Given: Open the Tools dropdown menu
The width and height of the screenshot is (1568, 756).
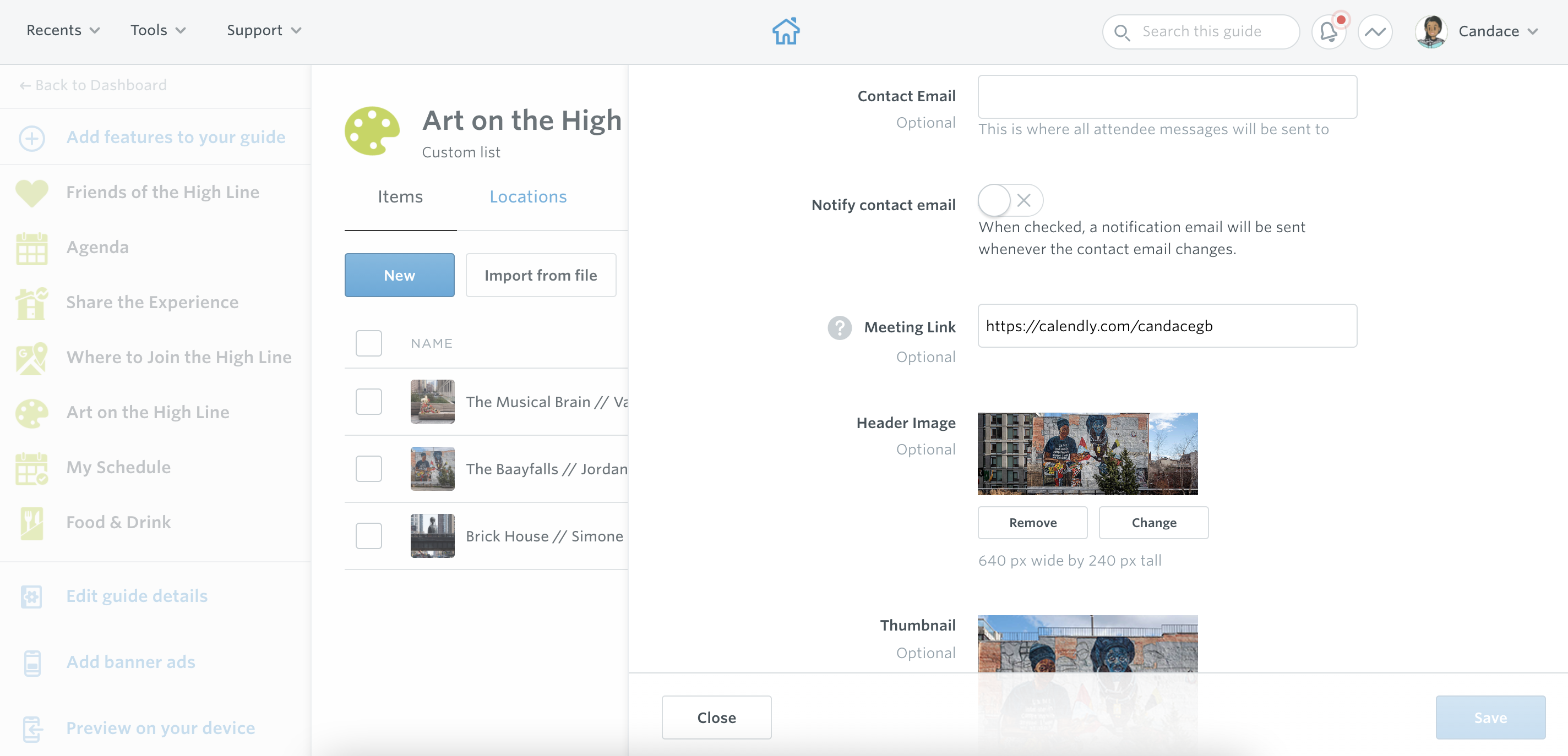Looking at the screenshot, I should pyautogui.click(x=157, y=30).
